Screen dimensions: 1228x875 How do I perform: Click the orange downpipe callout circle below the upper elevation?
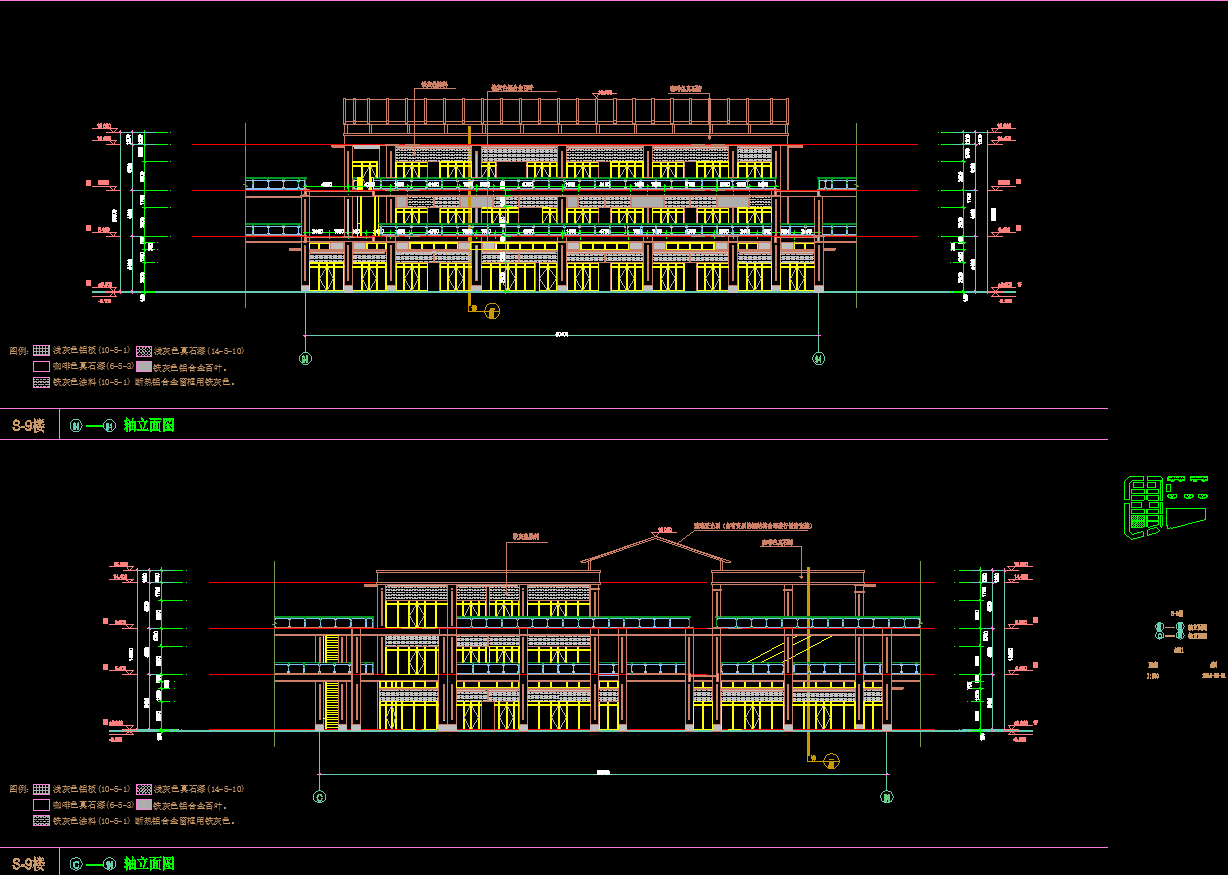491,311
